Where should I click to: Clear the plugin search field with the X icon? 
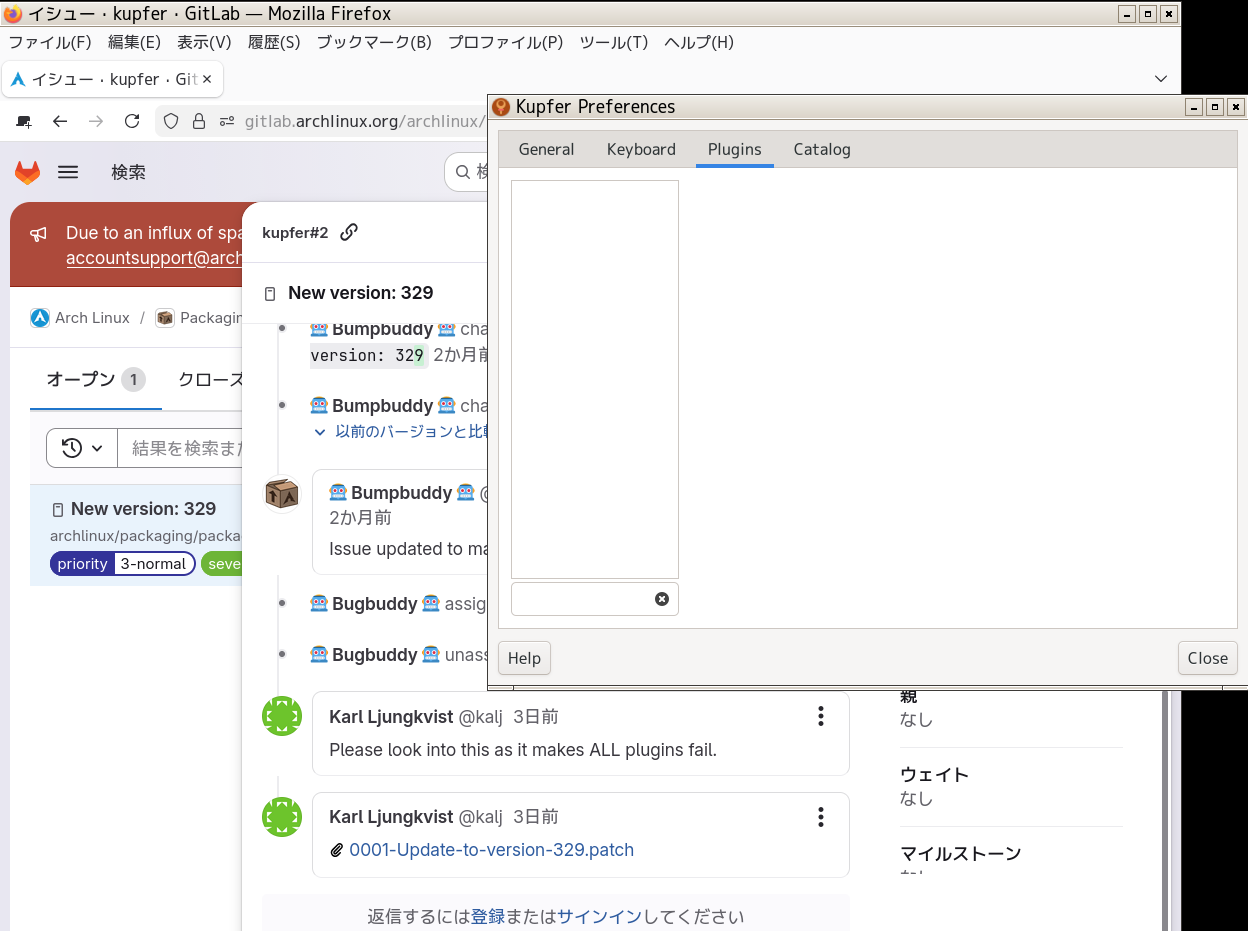pos(662,599)
